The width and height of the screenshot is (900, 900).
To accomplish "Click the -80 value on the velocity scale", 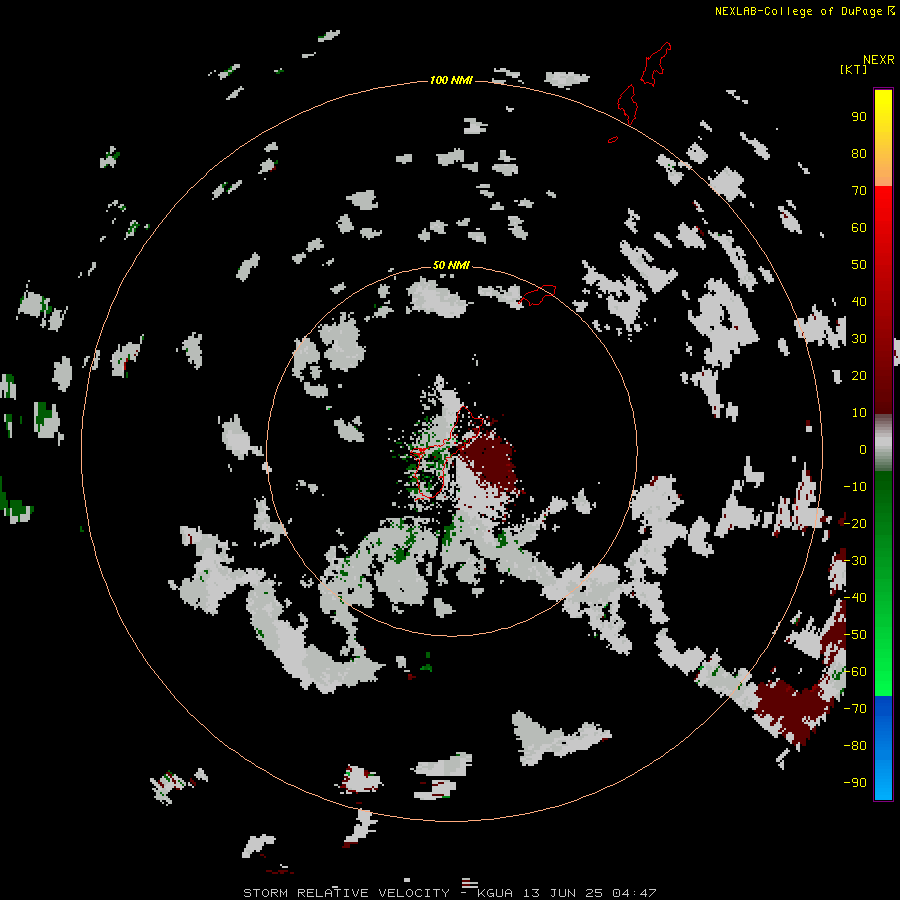I will 855,746.
